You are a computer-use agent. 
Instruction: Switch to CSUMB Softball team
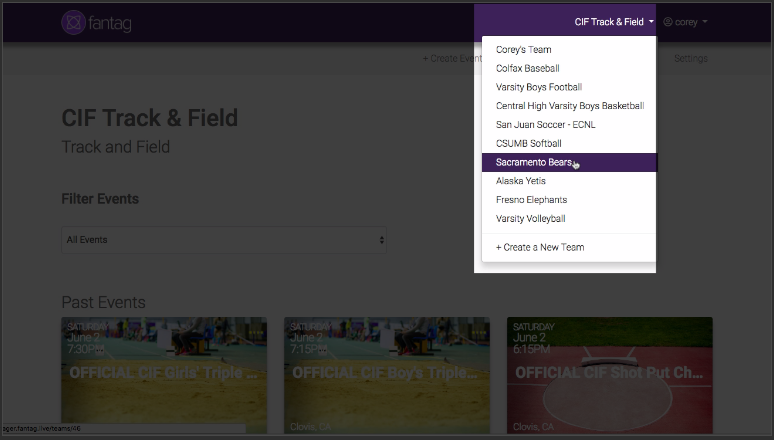[x=569, y=143]
